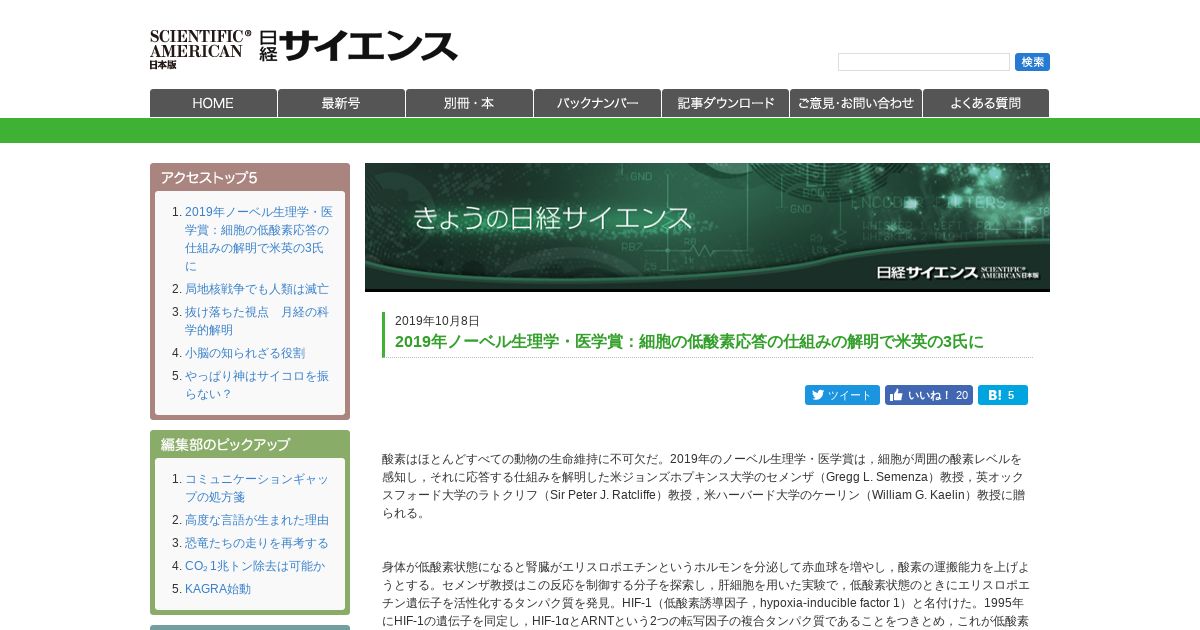Image resolution: width=1200 pixels, height=630 pixels.
Task: Open the 記事ダウンロード menu tab
Action: tap(725, 103)
